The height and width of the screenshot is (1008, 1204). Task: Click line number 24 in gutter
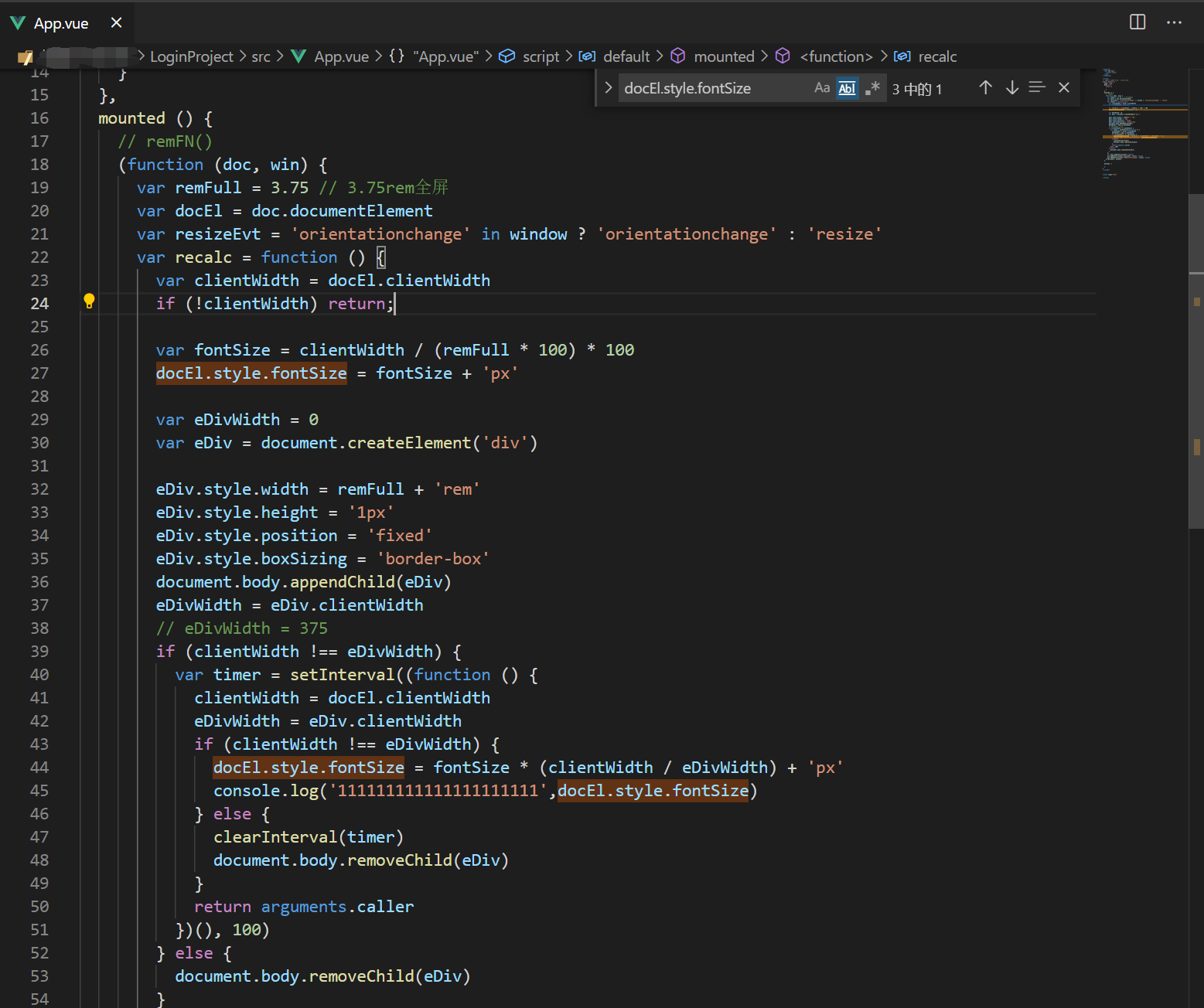pos(39,304)
